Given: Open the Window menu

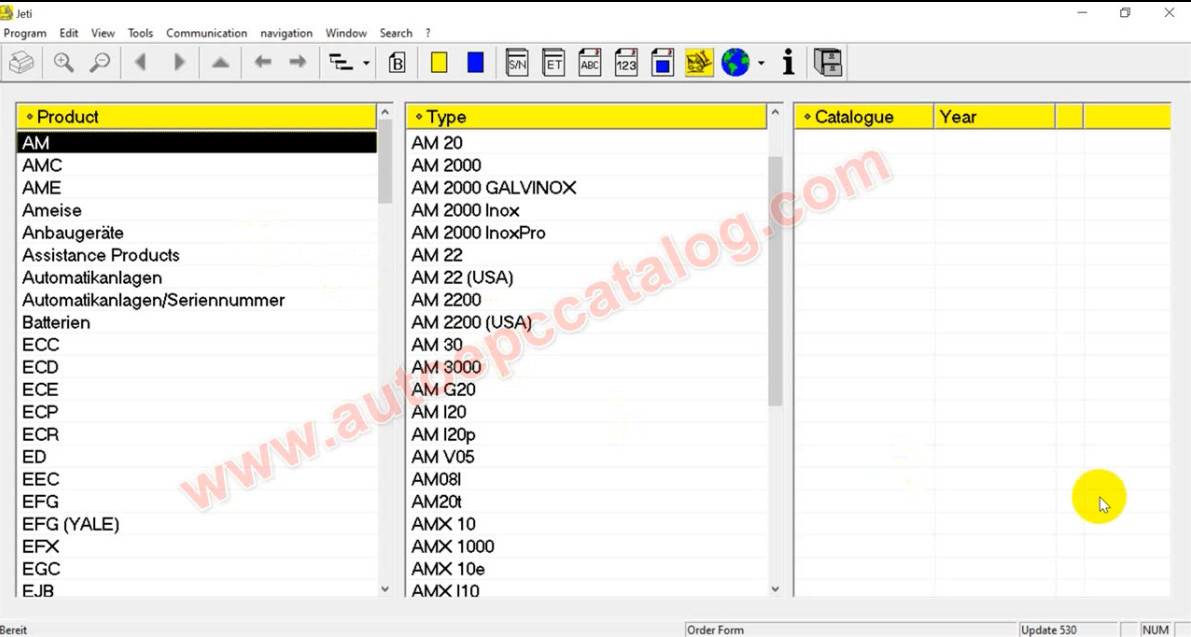Looking at the screenshot, I should pyautogui.click(x=346, y=33).
